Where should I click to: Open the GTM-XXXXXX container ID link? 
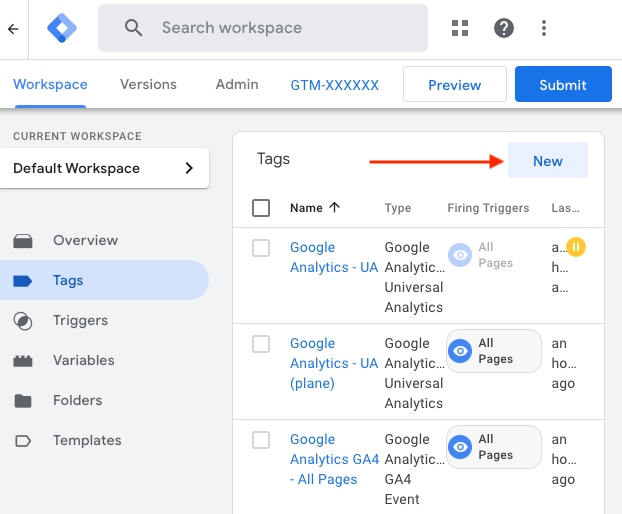click(335, 85)
